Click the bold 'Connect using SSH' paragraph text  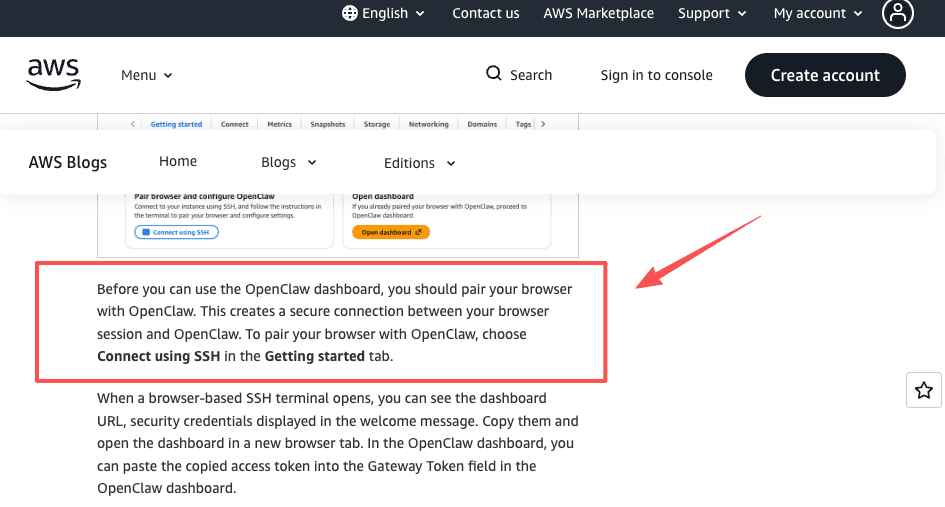[x=159, y=356]
